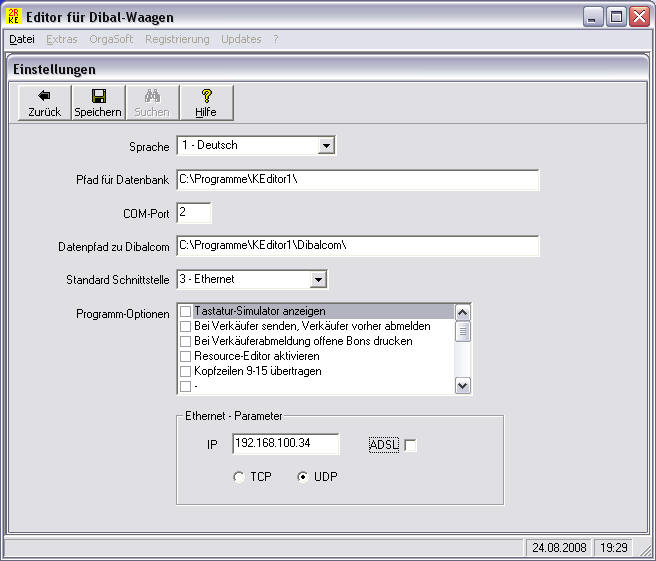
Task: Check Kopfzeilen 9-15 übertragen option
Action: coord(185,371)
